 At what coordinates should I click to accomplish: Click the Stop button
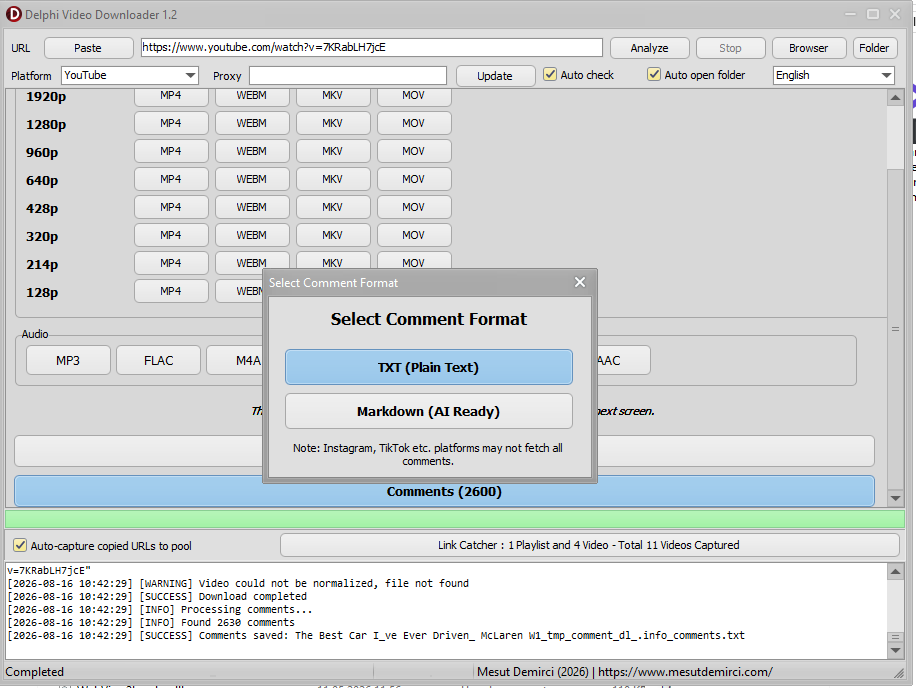pyautogui.click(x=730, y=48)
